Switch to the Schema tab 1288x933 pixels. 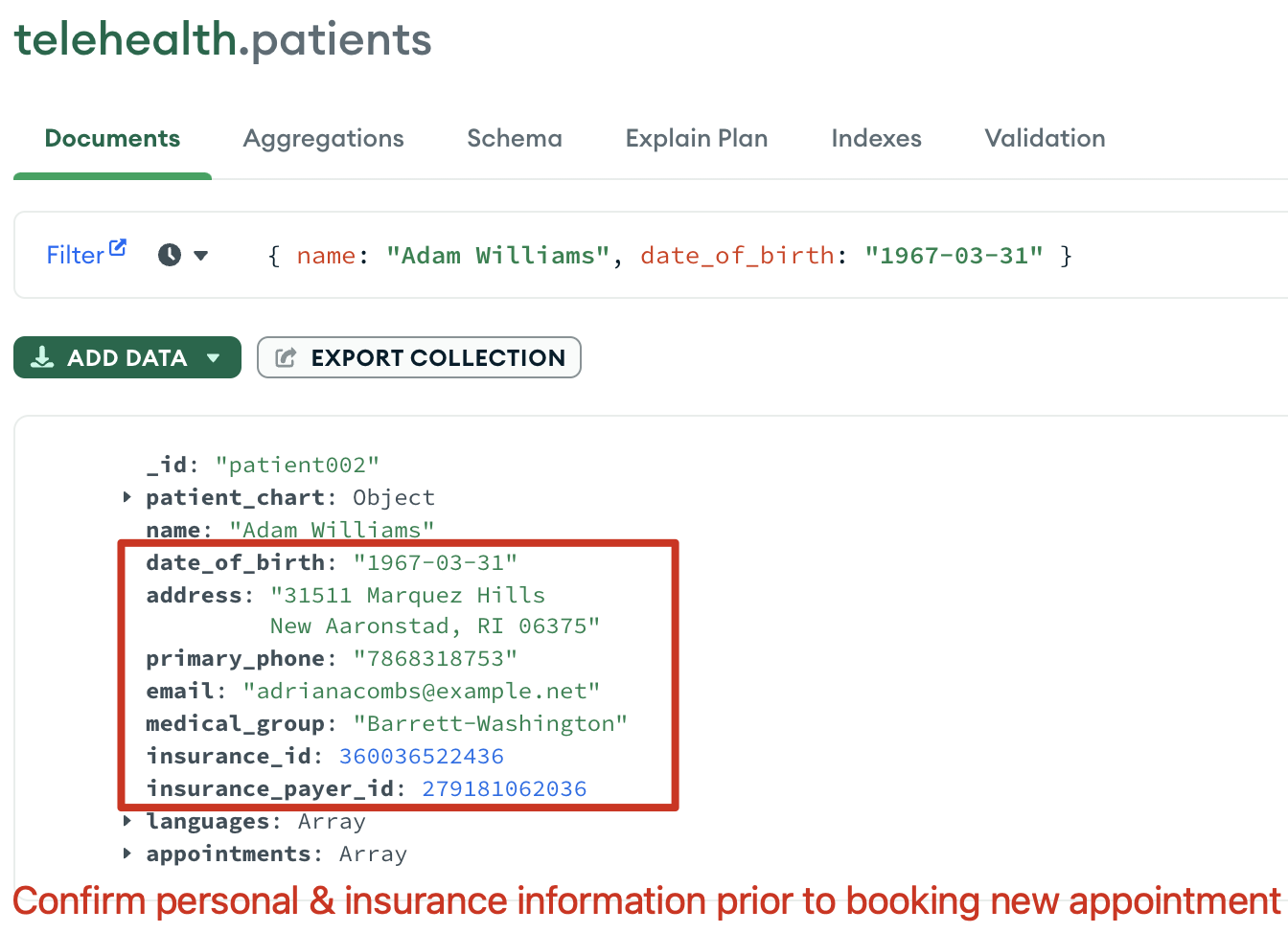coord(515,138)
